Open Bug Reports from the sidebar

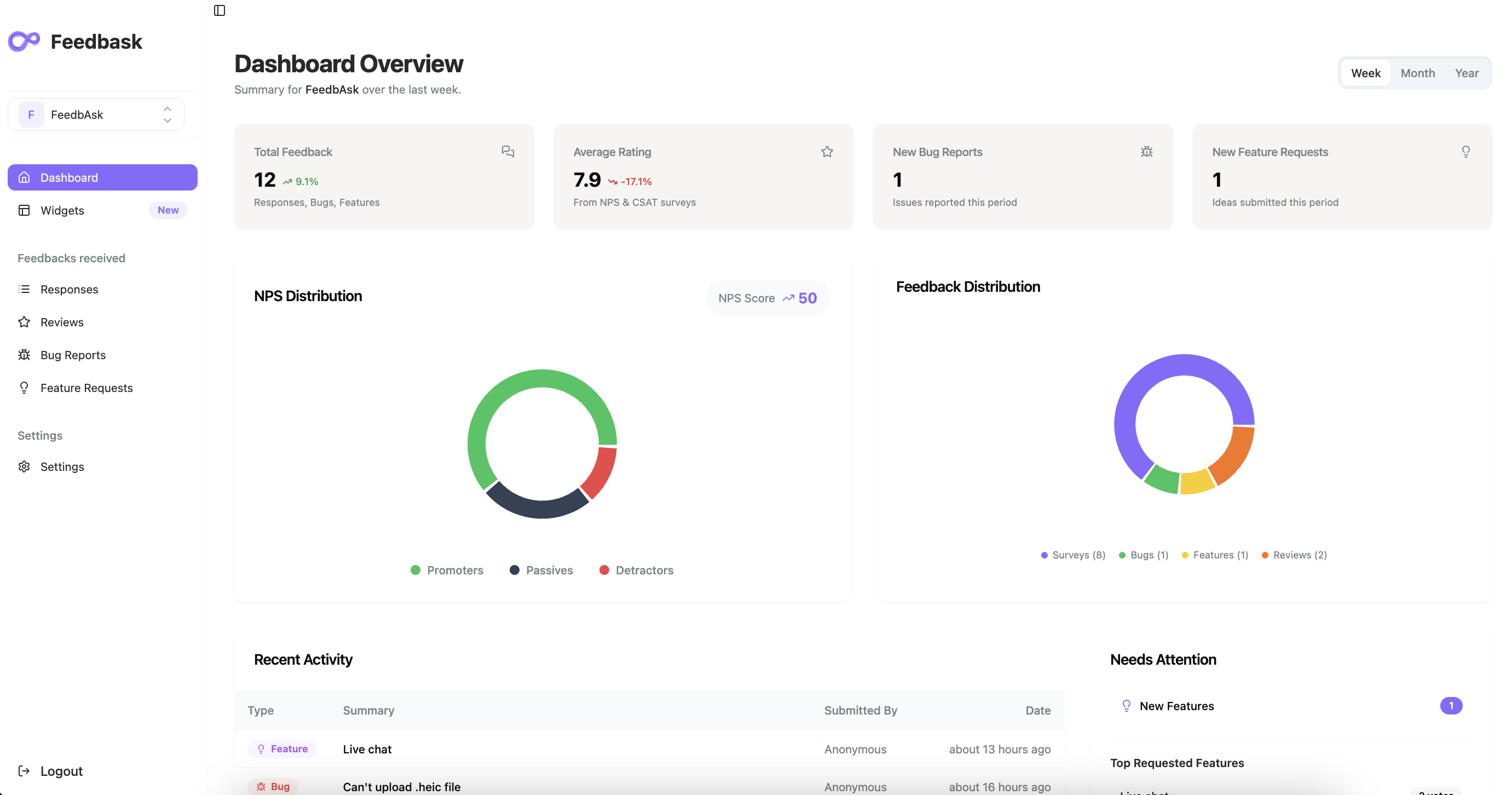coord(73,355)
